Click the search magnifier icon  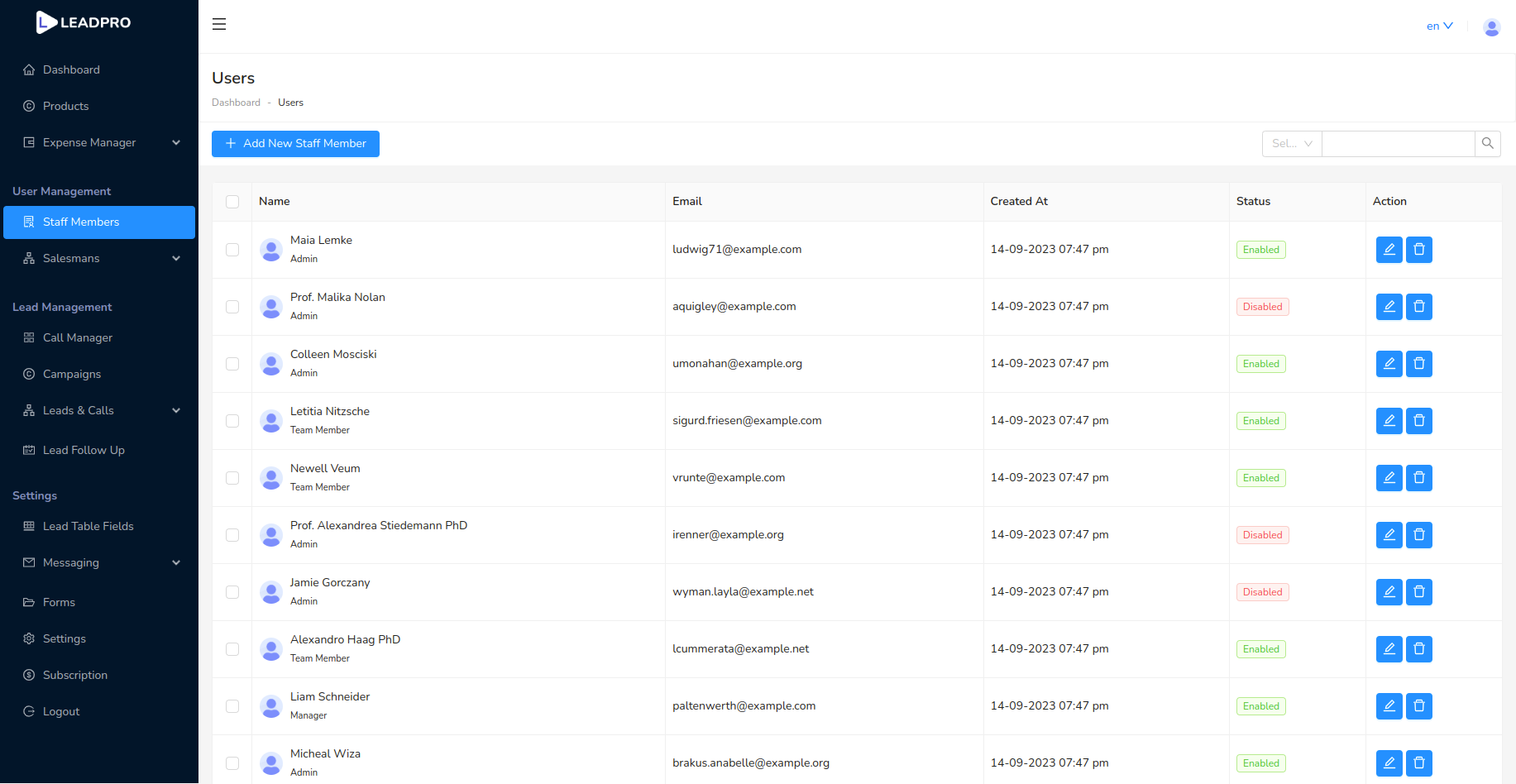point(1487,144)
